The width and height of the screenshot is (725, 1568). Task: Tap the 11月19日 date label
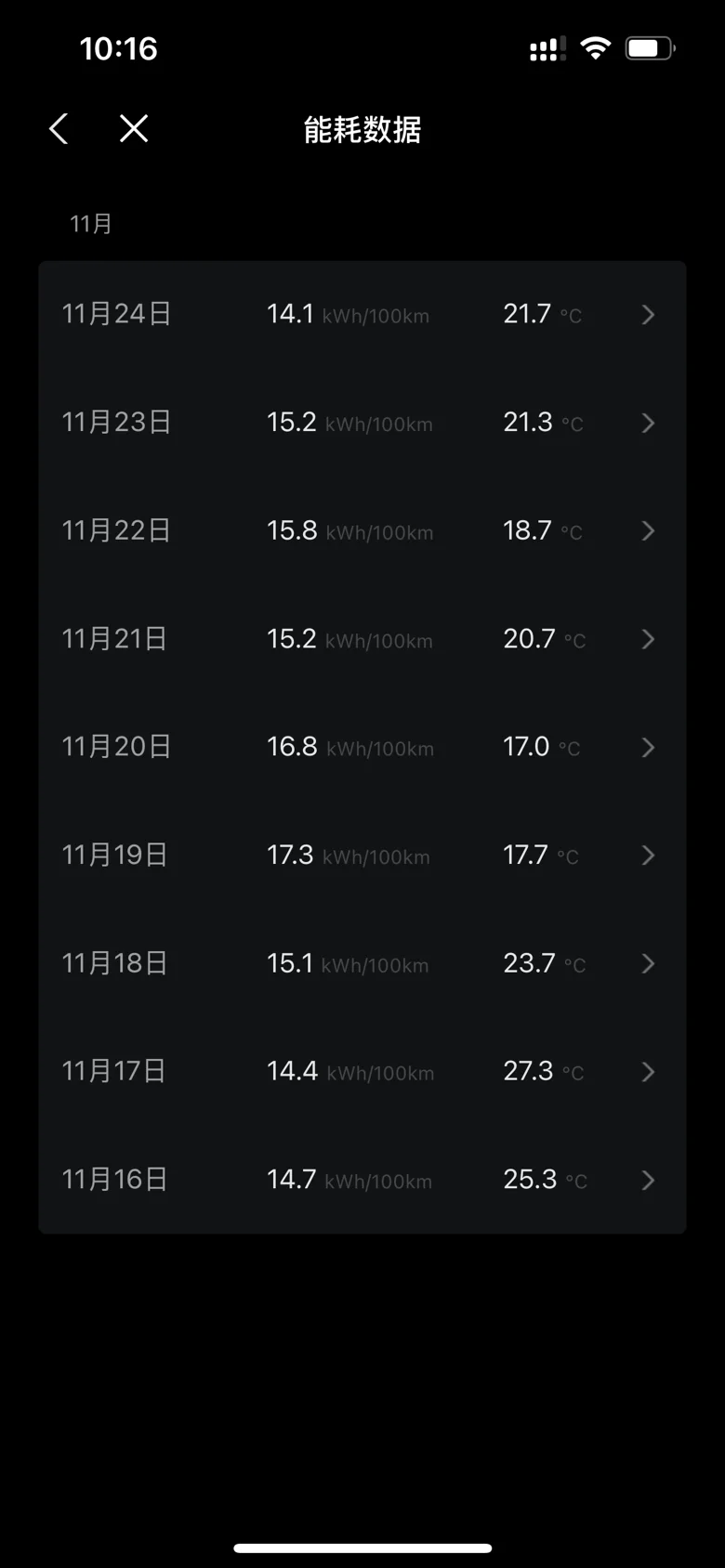pyautogui.click(x=115, y=856)
